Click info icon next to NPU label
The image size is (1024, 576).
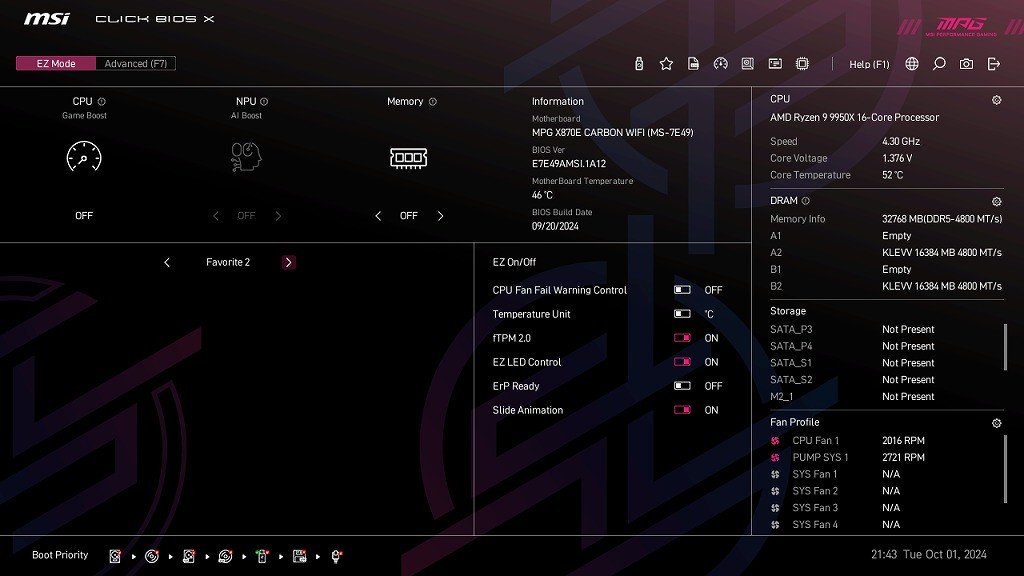pyautogui.click(x=264, y=101)
